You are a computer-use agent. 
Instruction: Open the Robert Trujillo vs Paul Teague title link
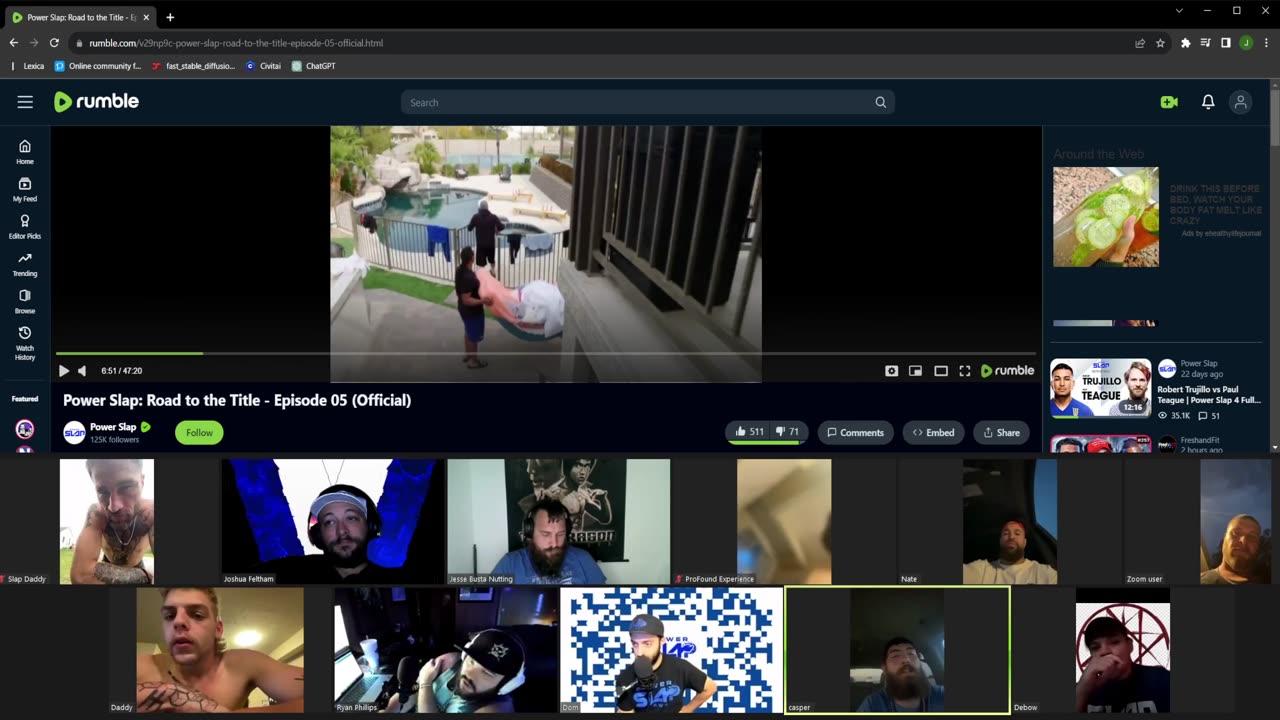[1209, 394]
